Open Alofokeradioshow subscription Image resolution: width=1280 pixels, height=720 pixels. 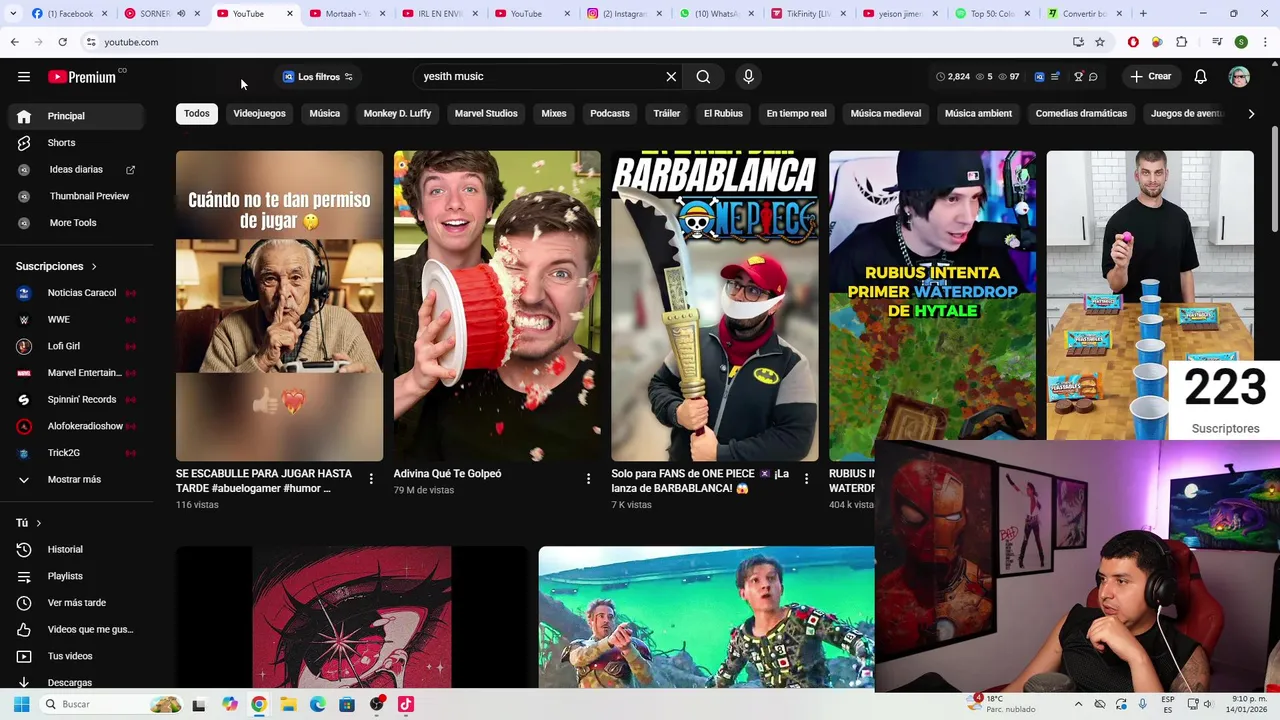pyautogui.click(x=77, y=426)
